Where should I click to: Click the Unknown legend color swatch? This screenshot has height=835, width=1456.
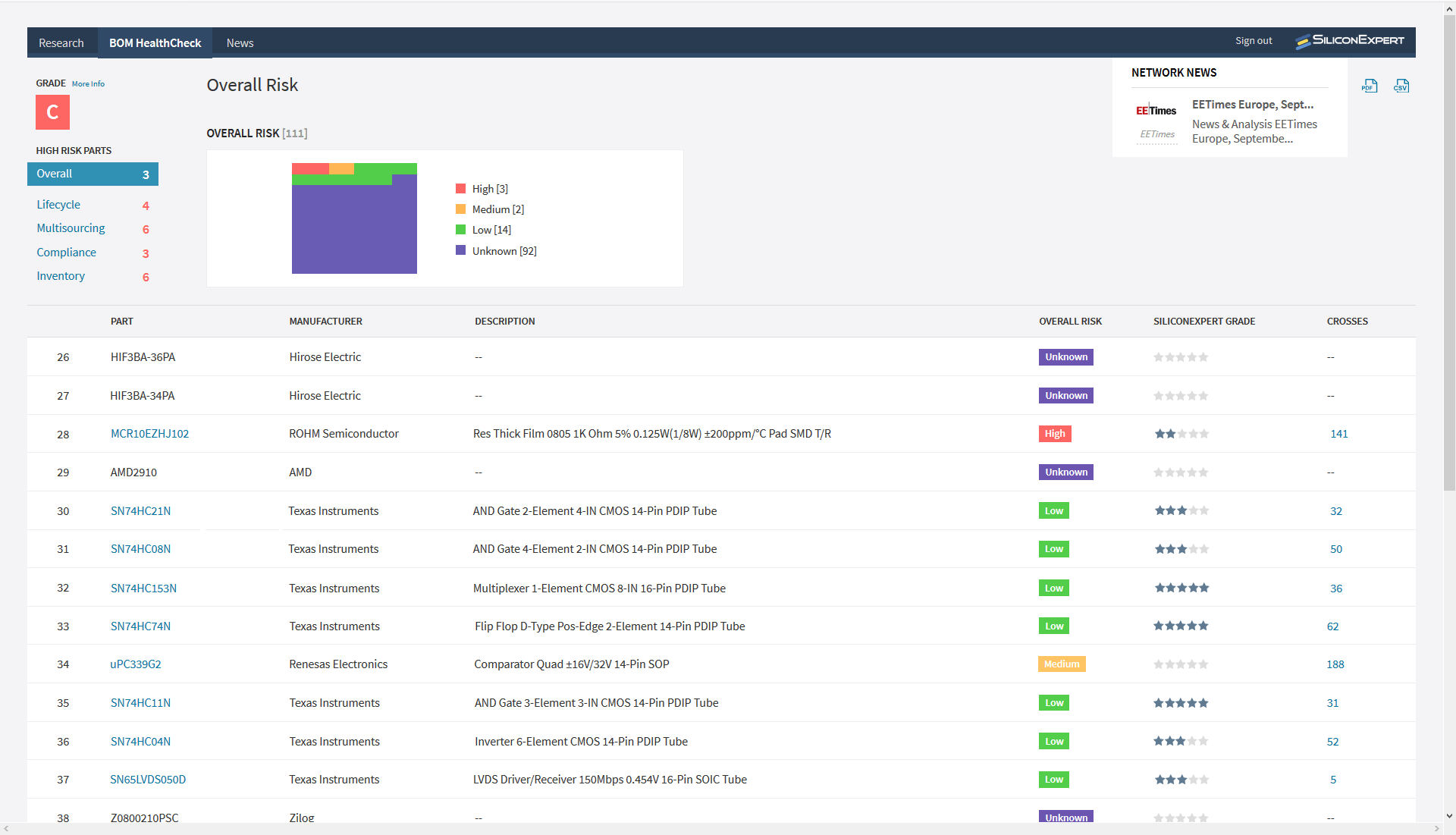pos(460,250)
